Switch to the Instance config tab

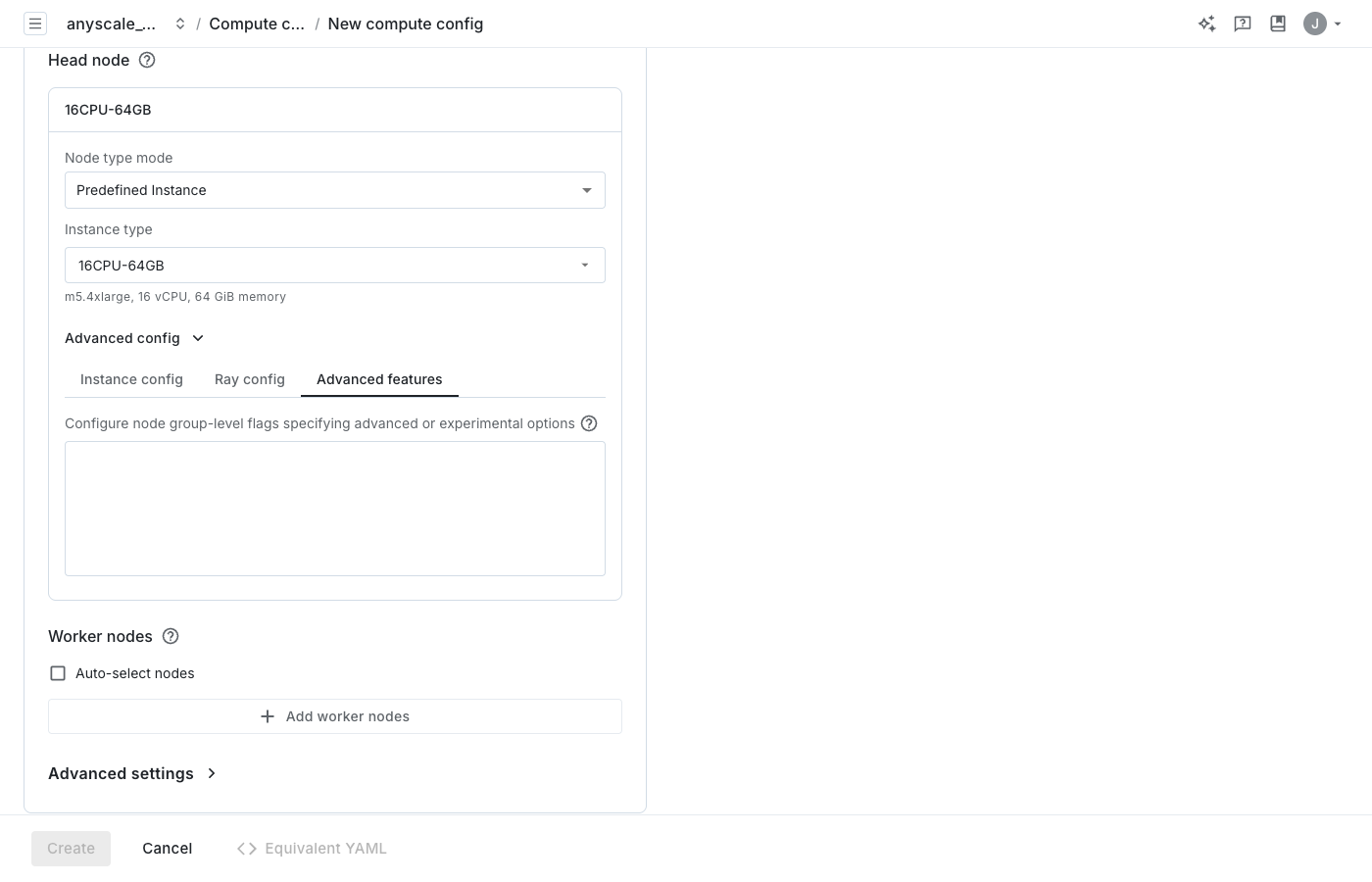(131, 379)
